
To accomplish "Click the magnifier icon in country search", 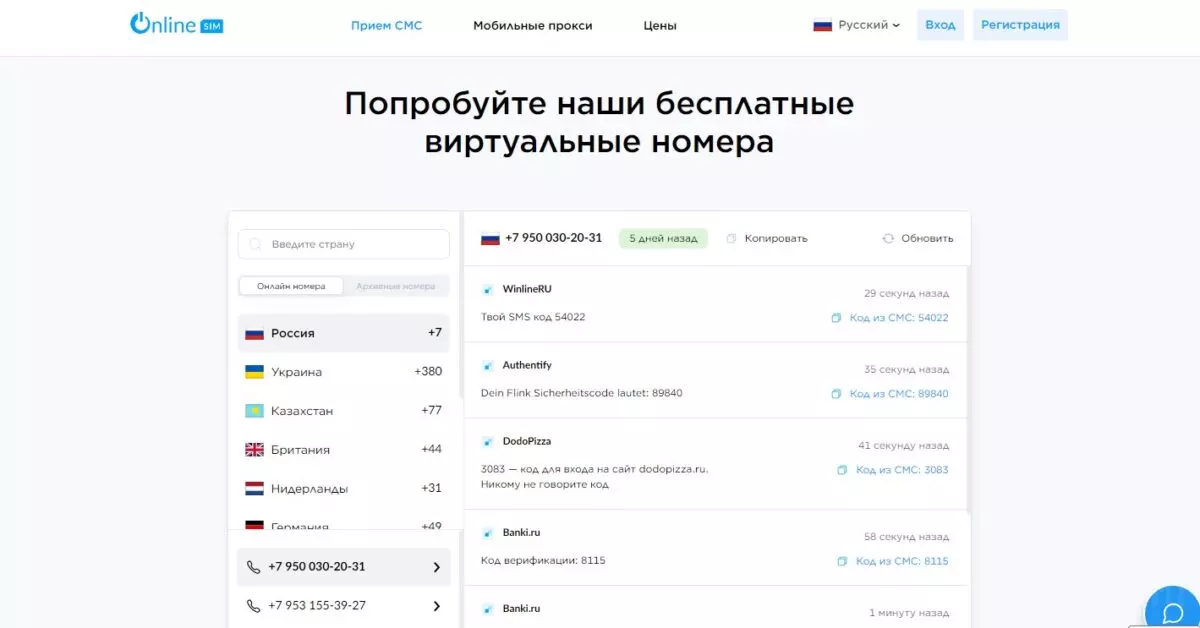I will [x=256, y=244].
